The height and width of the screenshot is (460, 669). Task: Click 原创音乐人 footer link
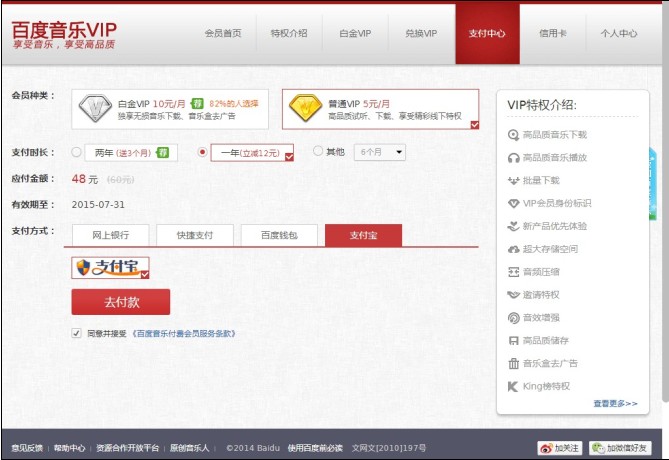[189, 448]
